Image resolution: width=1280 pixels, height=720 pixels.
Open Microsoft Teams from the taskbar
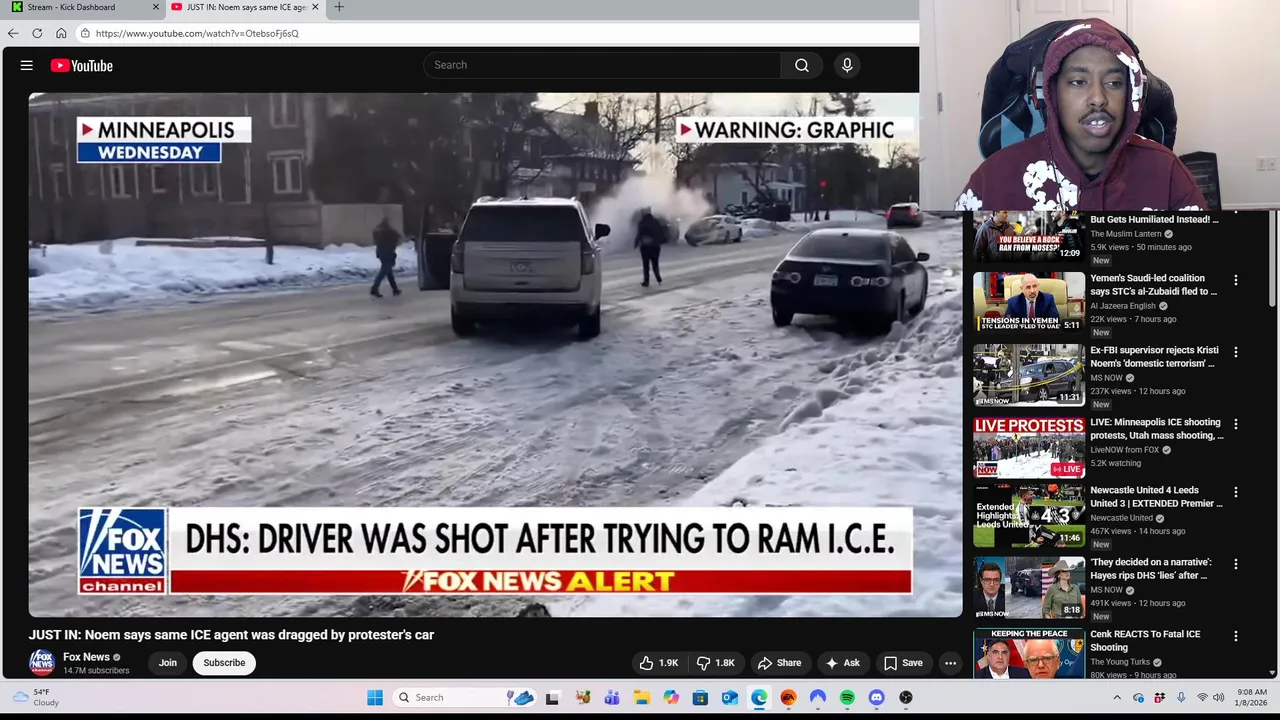612,698
